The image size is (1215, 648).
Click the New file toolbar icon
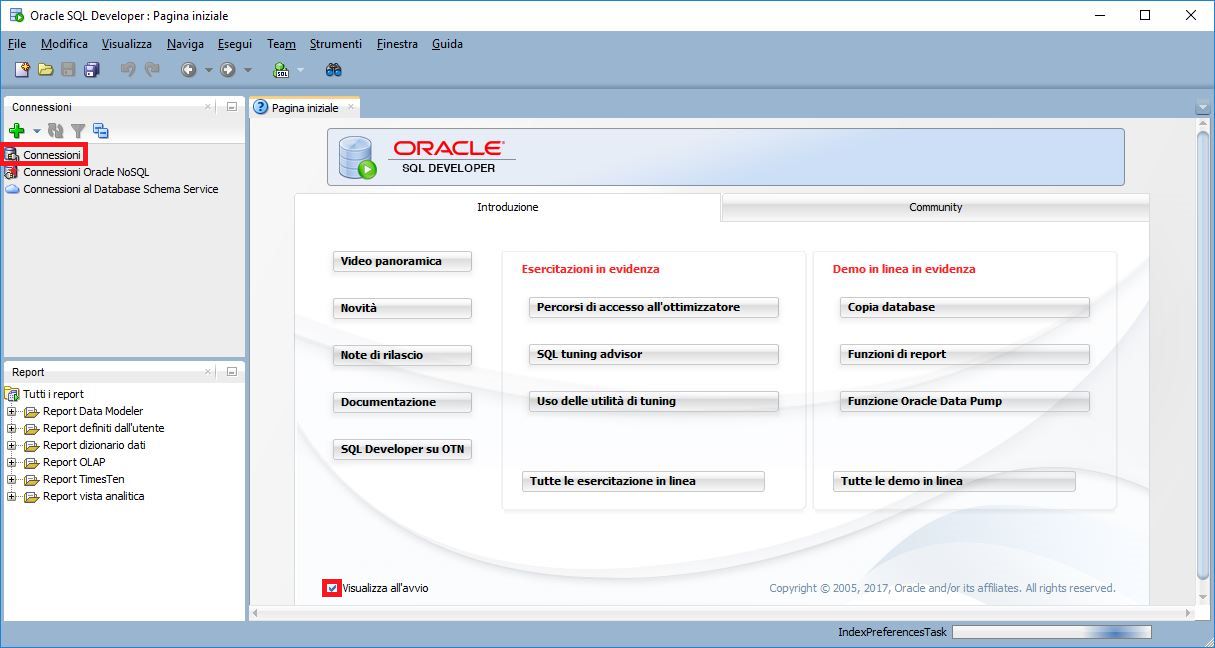click(22, 70)
